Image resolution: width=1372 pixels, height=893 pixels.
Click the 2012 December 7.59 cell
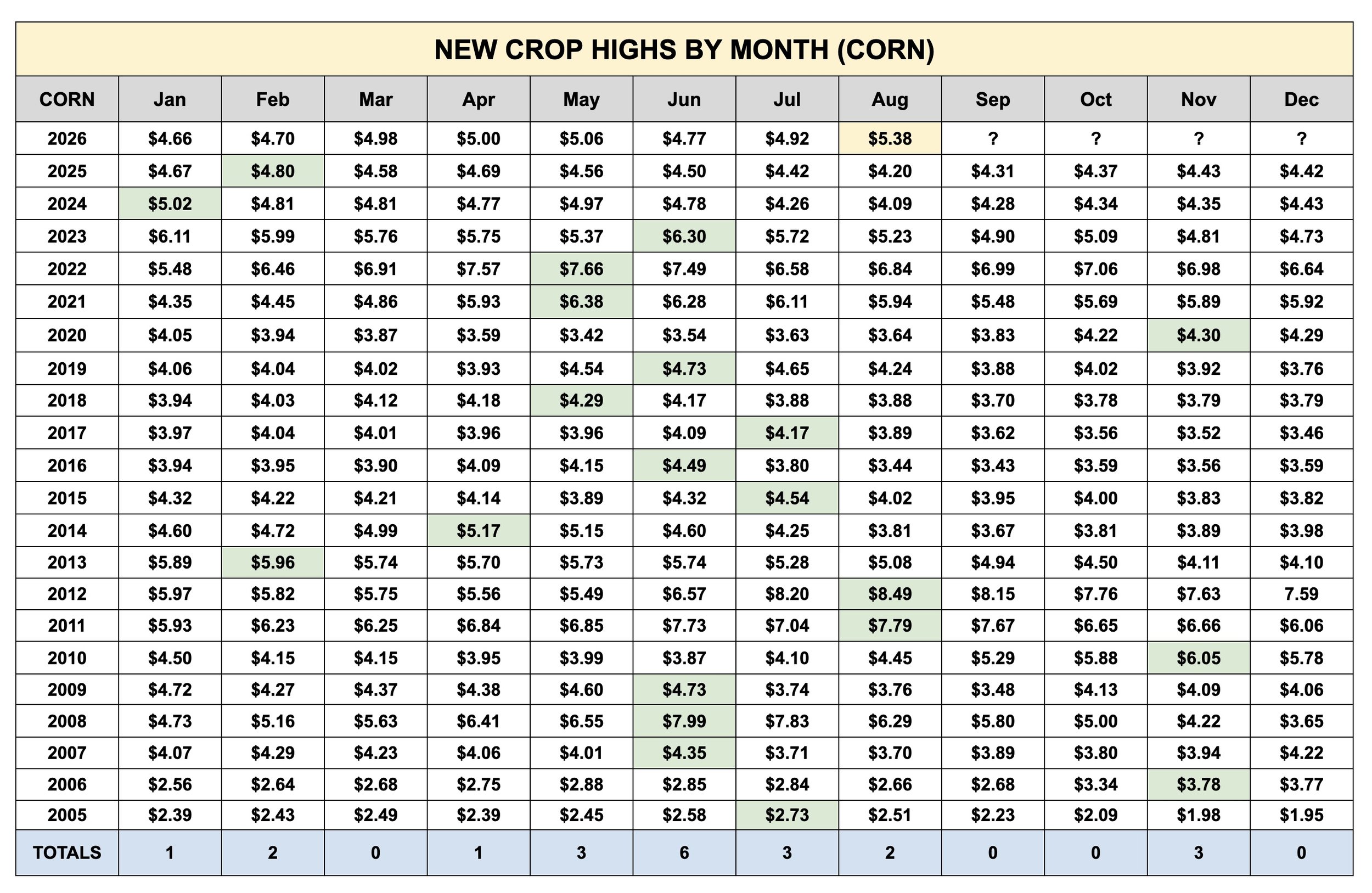pyautogui.click(x=1302, y=594)
